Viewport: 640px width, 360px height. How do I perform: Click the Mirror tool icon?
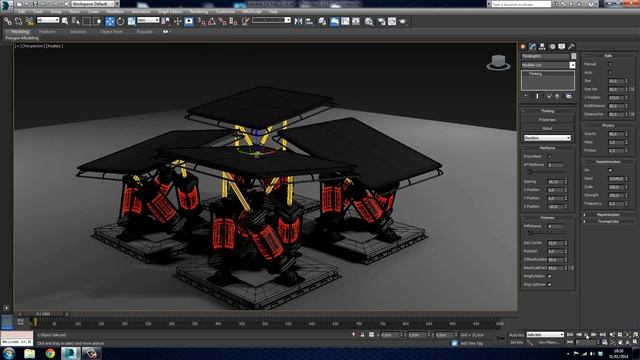pos(298,21)
